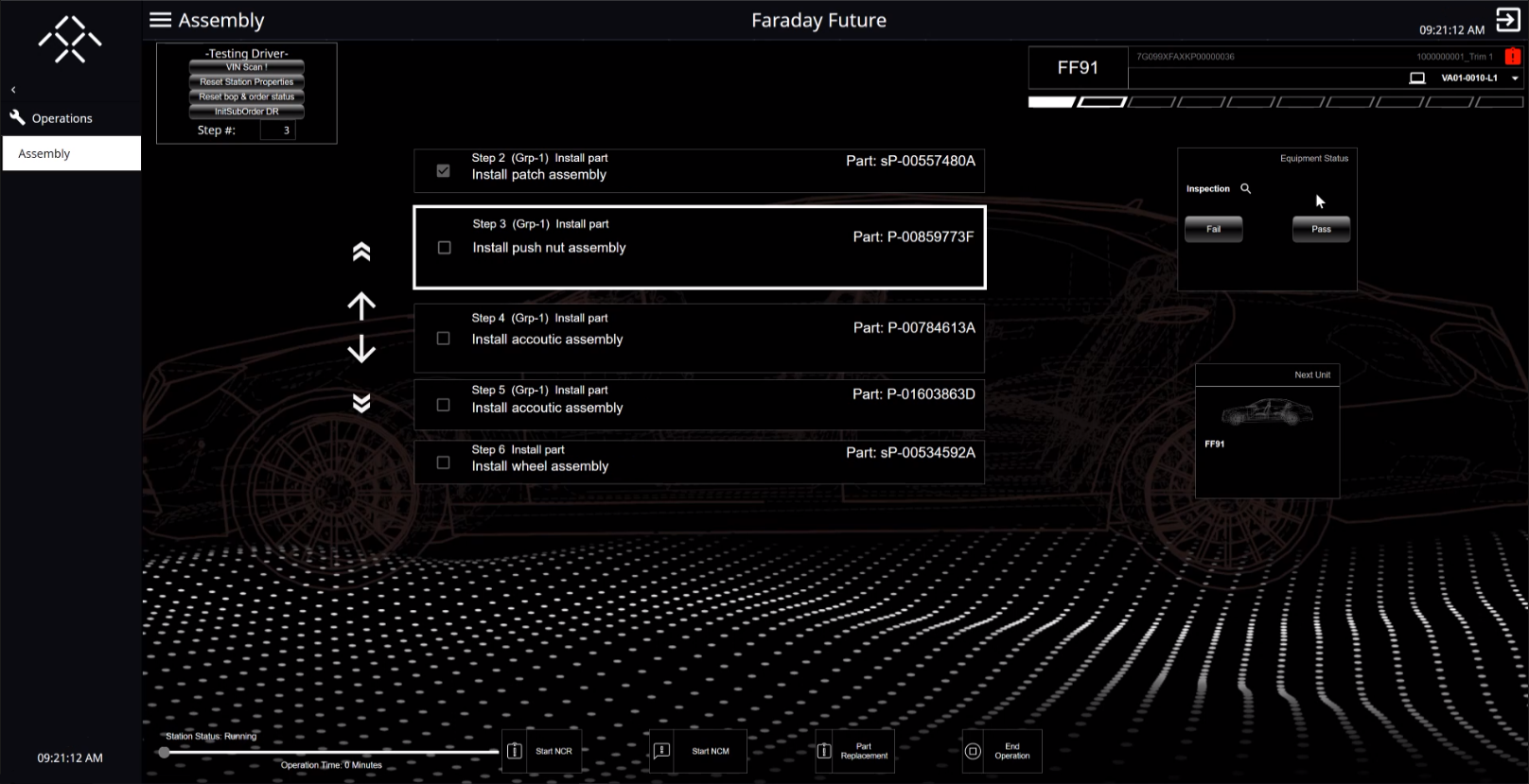Click the Step # input field

click(x=278, y=131)
